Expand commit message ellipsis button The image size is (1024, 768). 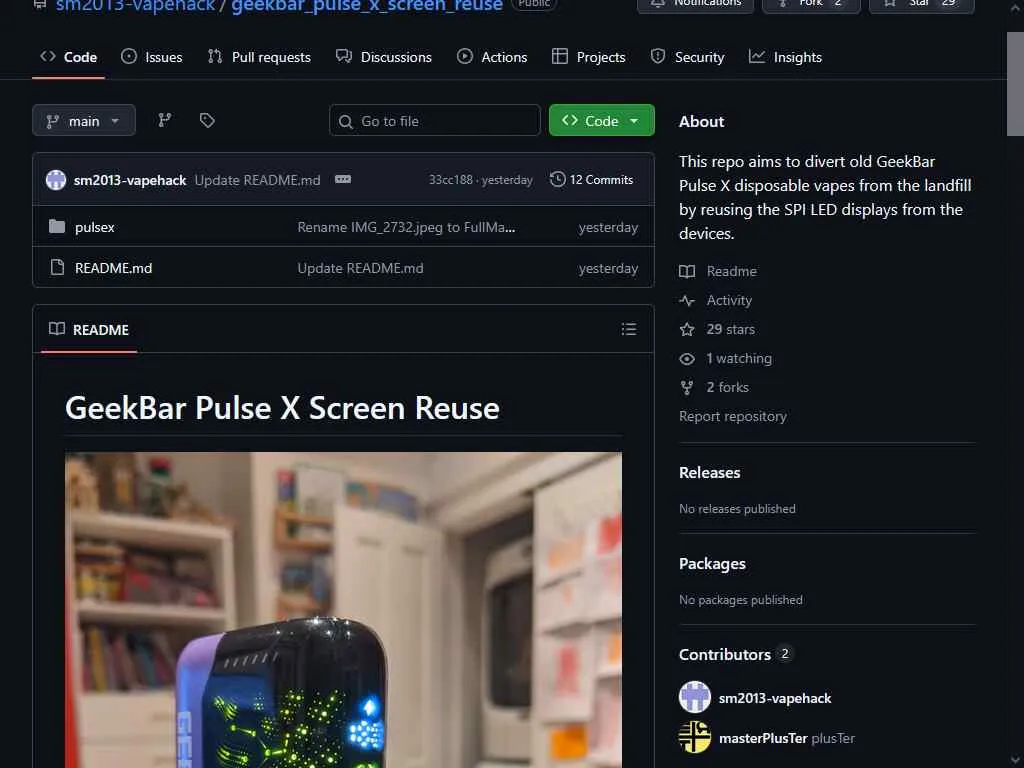point(343,180)
